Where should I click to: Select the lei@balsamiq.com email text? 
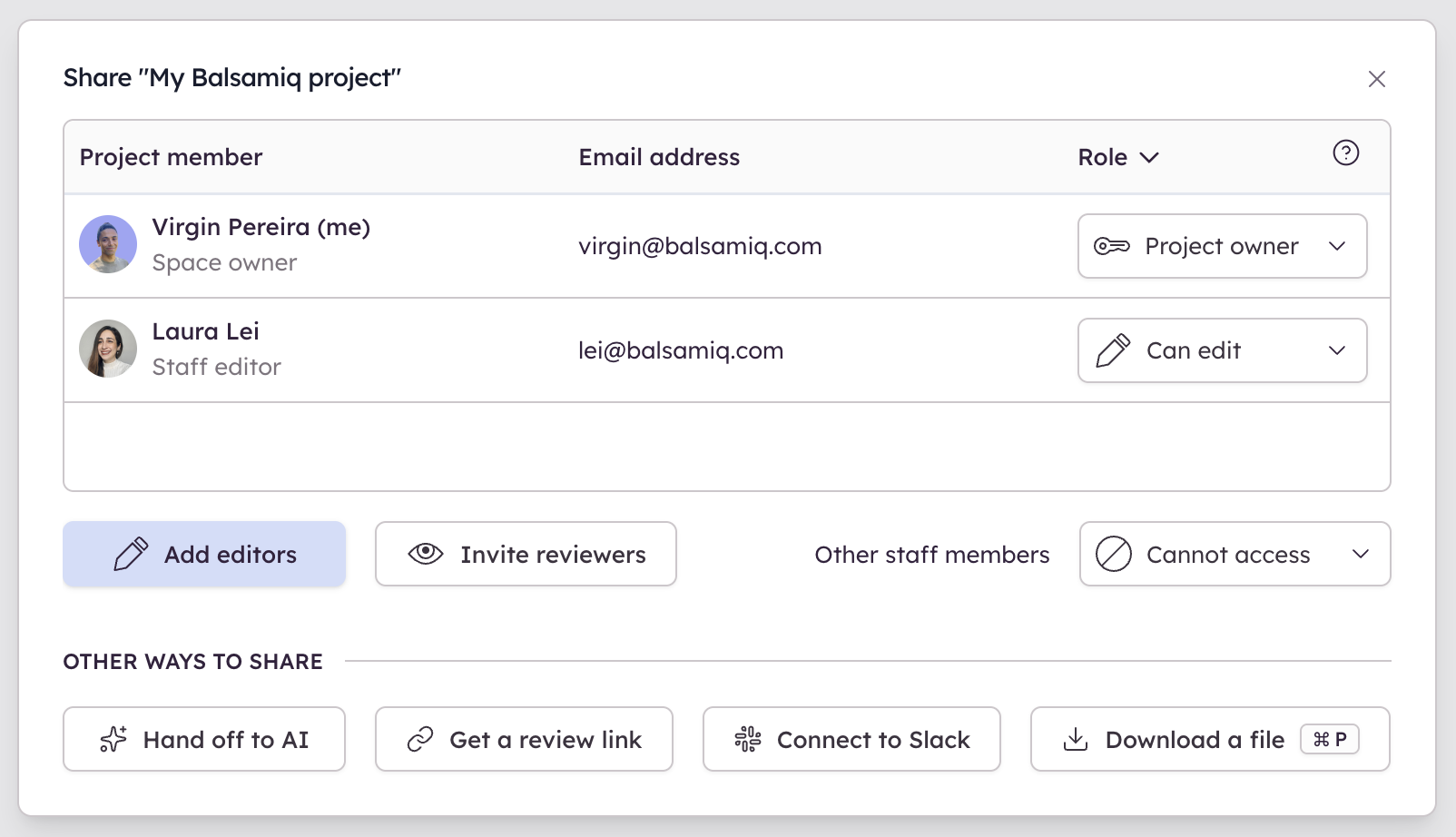pyautogui.click(x=681, y=350)
